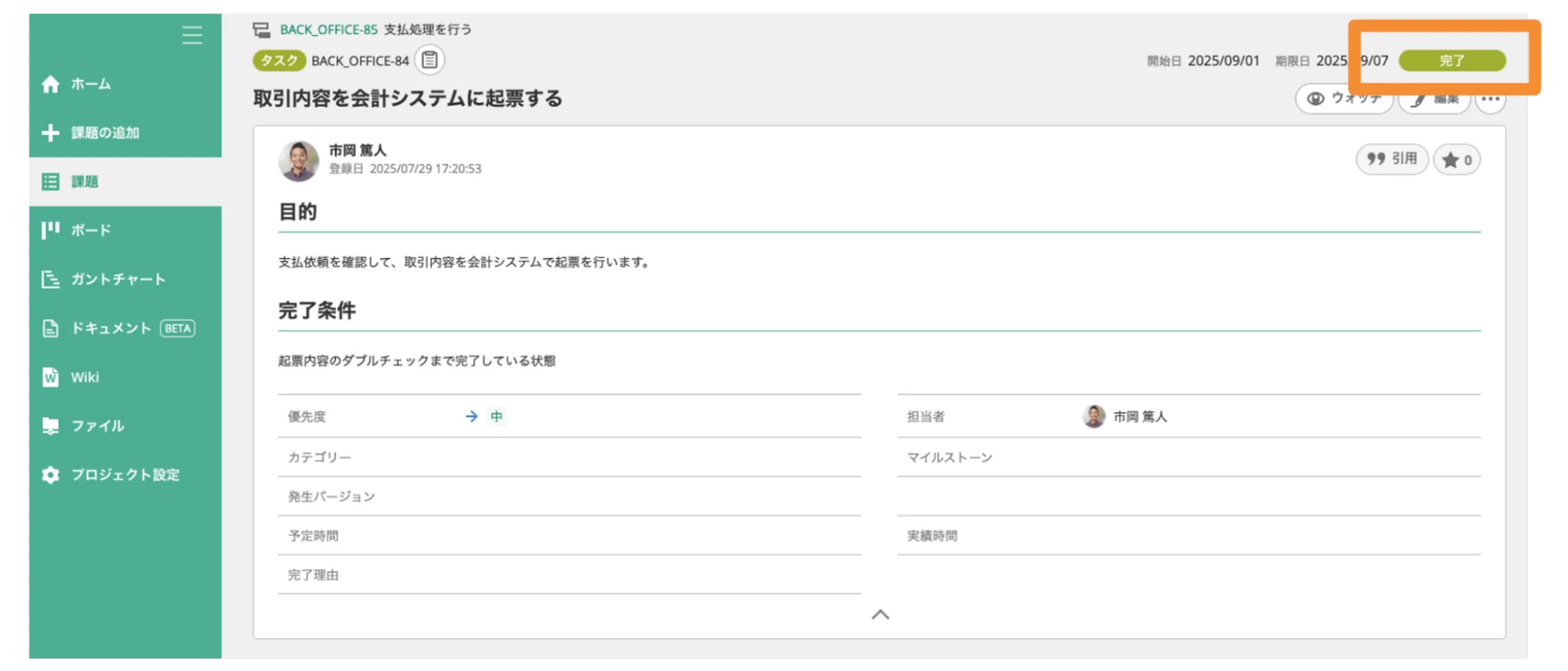Click the document icon beside ドキュメント
The width and height of the screenshot is (1568, 671).
50,328
